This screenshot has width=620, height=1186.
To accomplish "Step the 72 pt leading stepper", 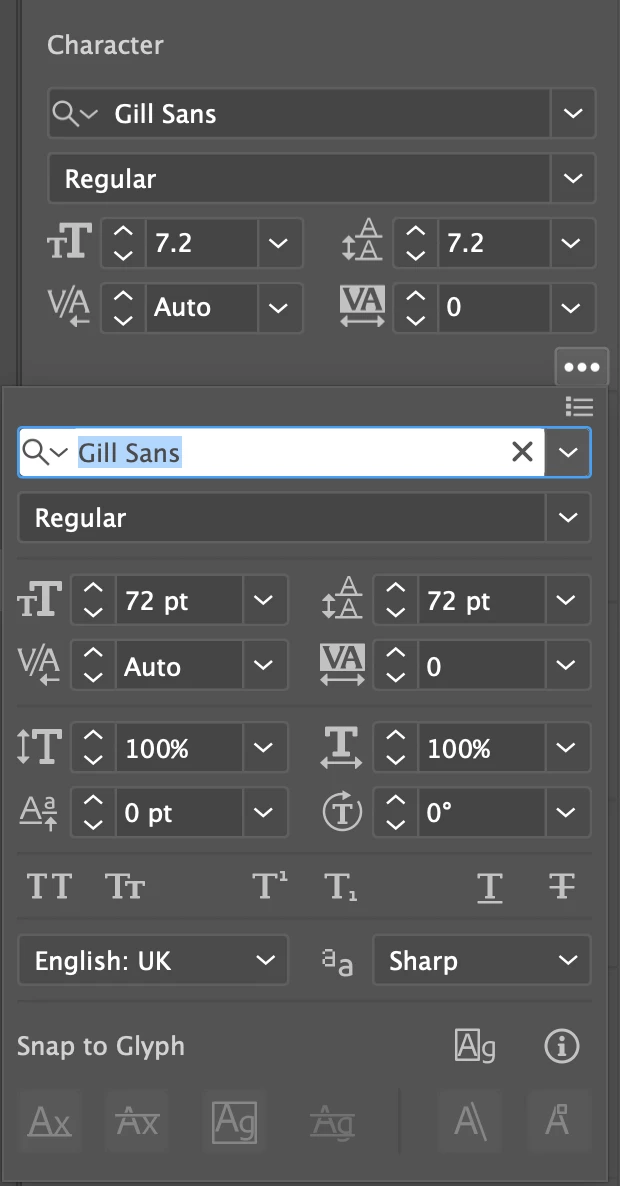I will pos(396,601).
